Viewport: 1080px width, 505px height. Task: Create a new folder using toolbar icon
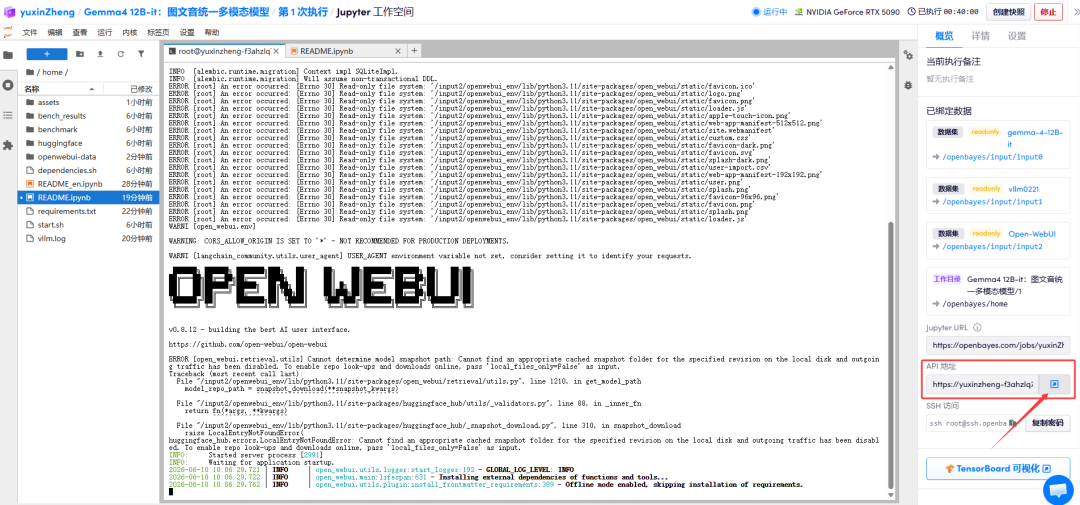[80, 54]
